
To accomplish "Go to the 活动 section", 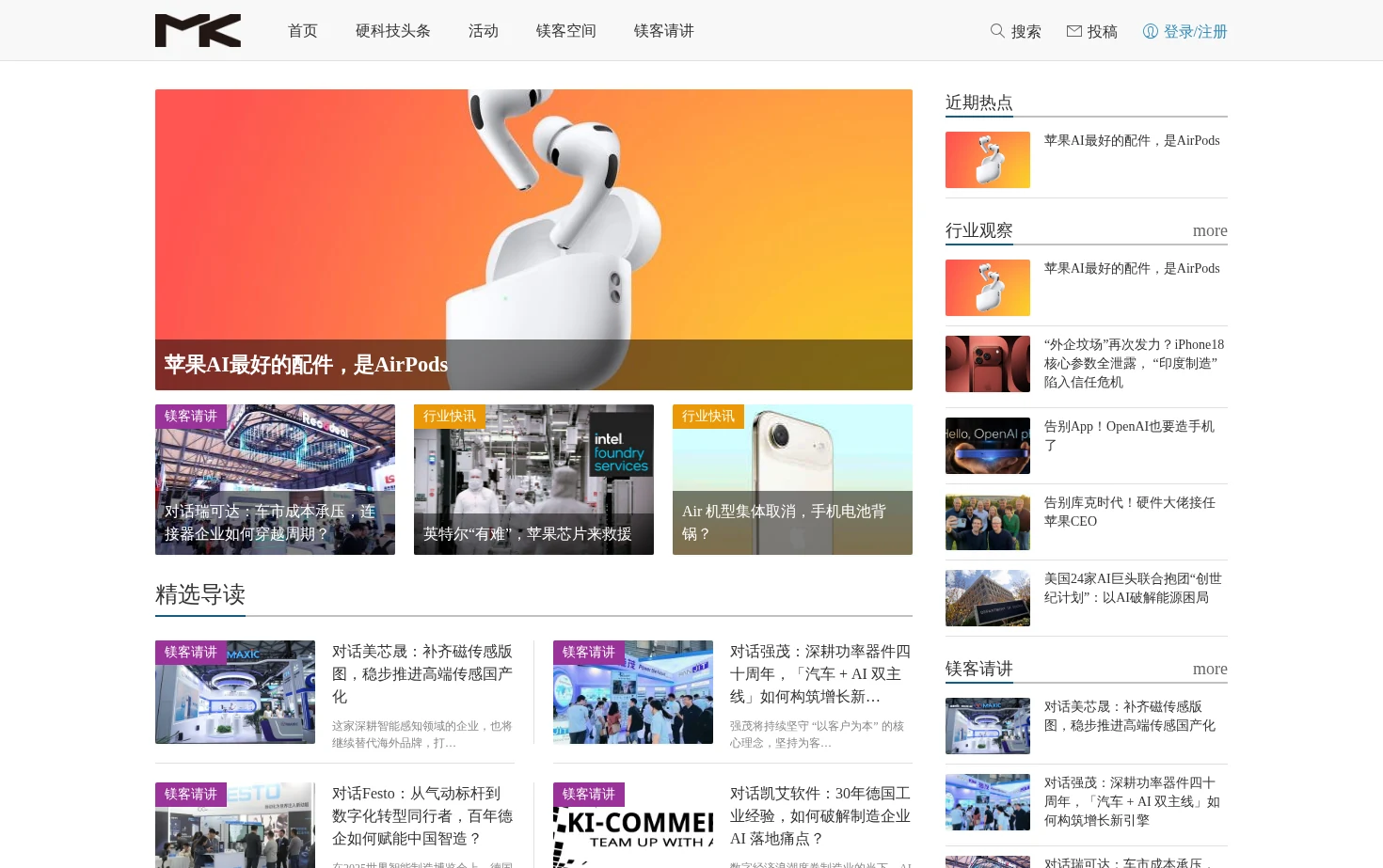I will [x=484, y=31].
